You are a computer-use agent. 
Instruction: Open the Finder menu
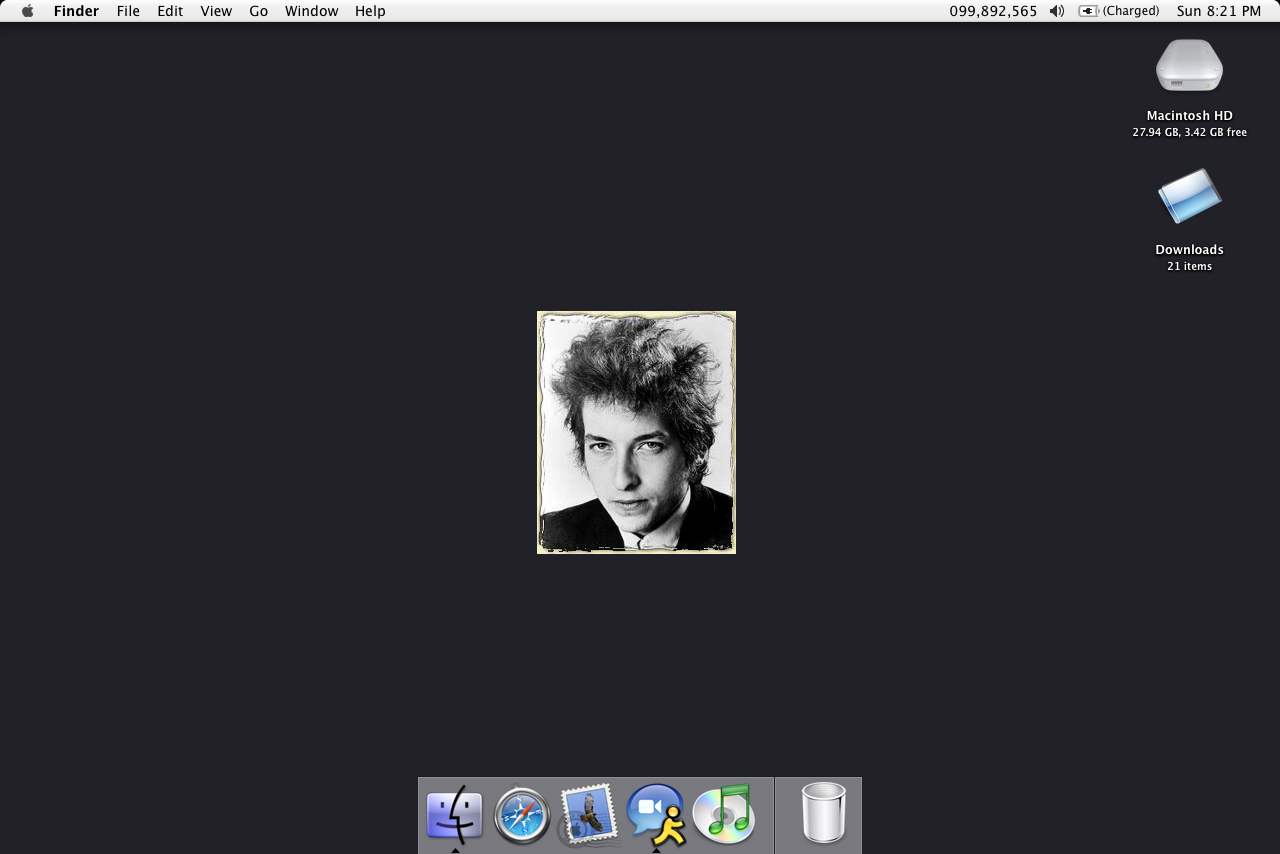[76, 11]
